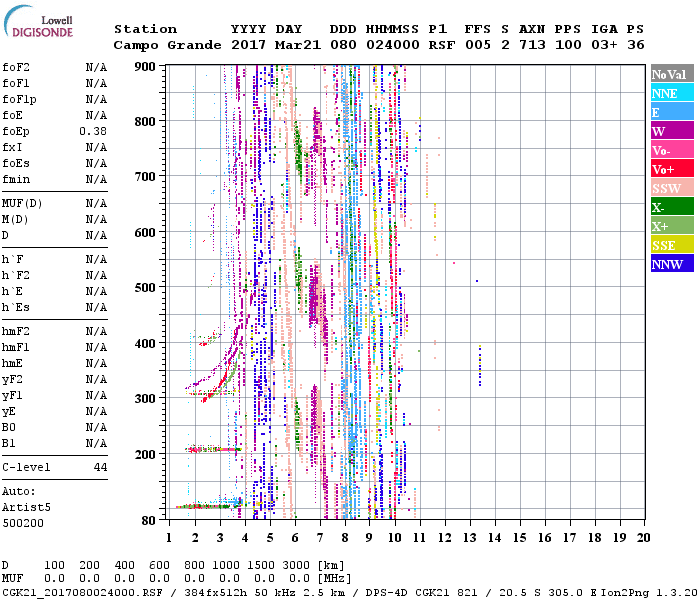Click the Artist5 auto-scaling label
The height and width of the screenshot is (600, 700).
click(x=22, y=507)
